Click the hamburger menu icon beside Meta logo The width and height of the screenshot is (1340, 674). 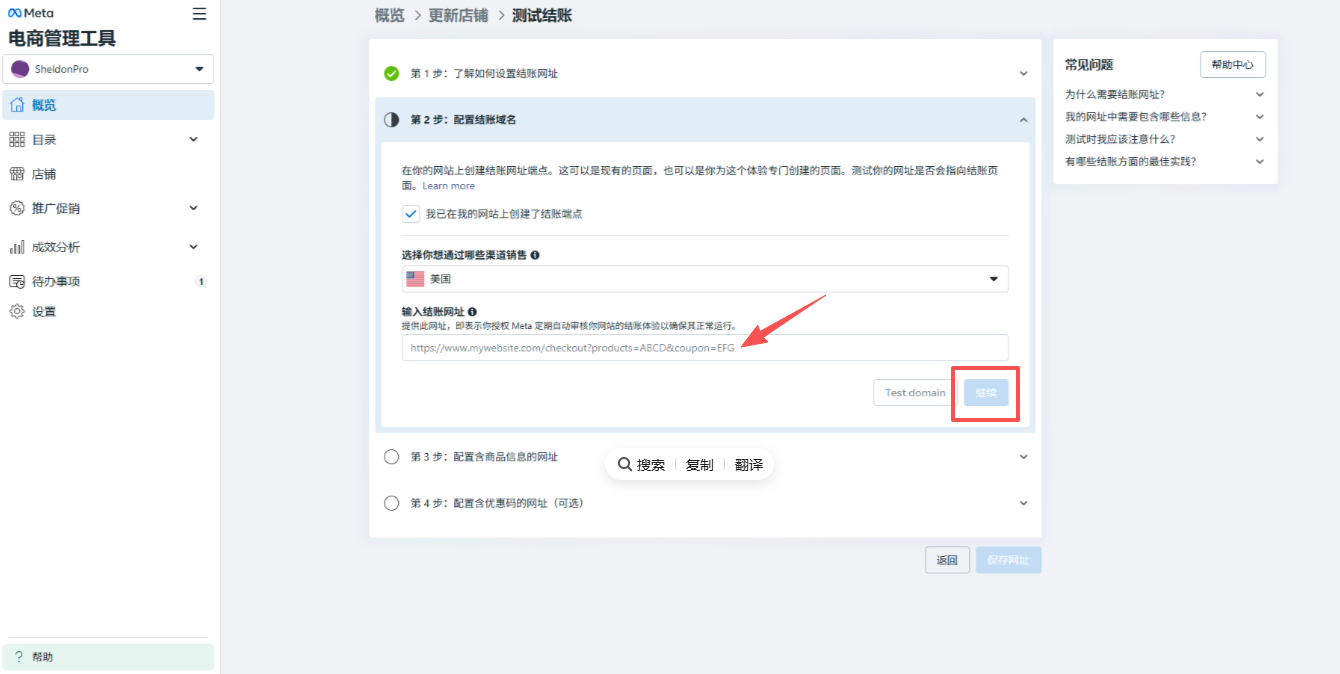coord(200,14)
